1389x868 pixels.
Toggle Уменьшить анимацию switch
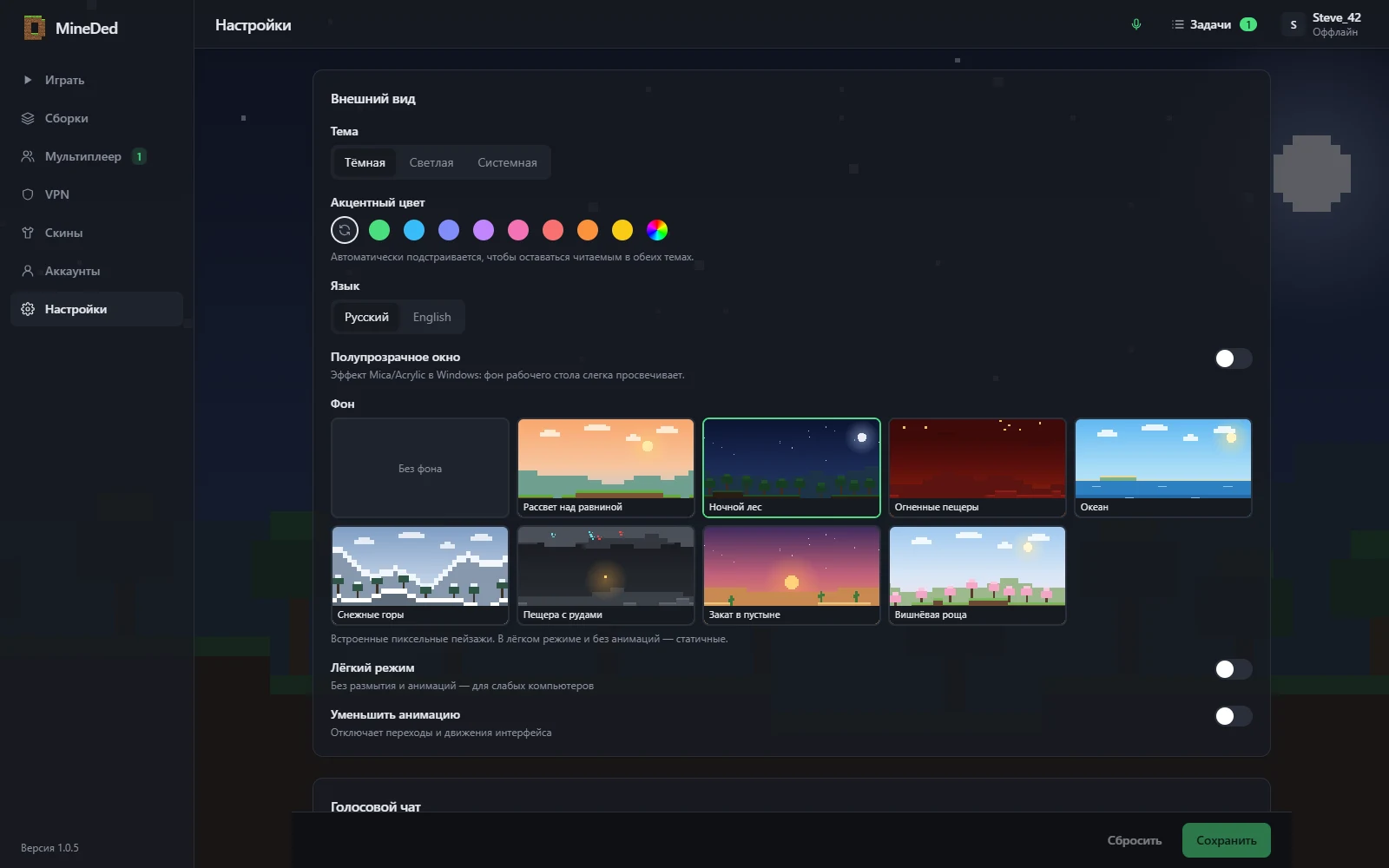(x=1233, y=716)
